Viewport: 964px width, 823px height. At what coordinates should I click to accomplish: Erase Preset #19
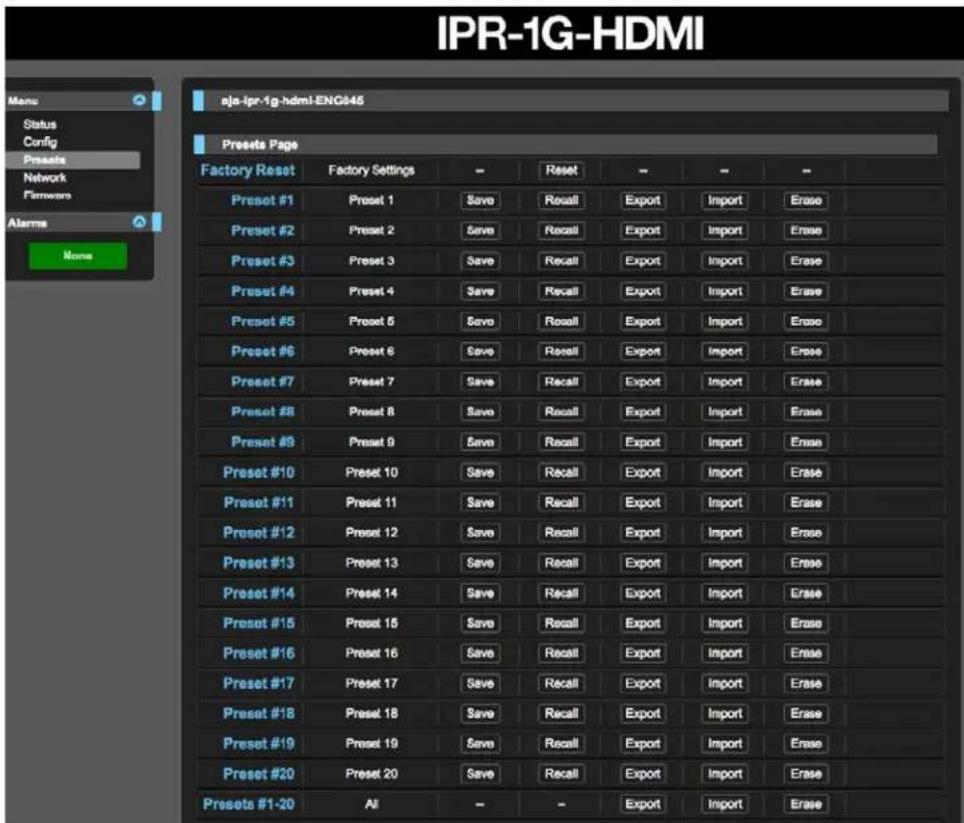point(806,743)
